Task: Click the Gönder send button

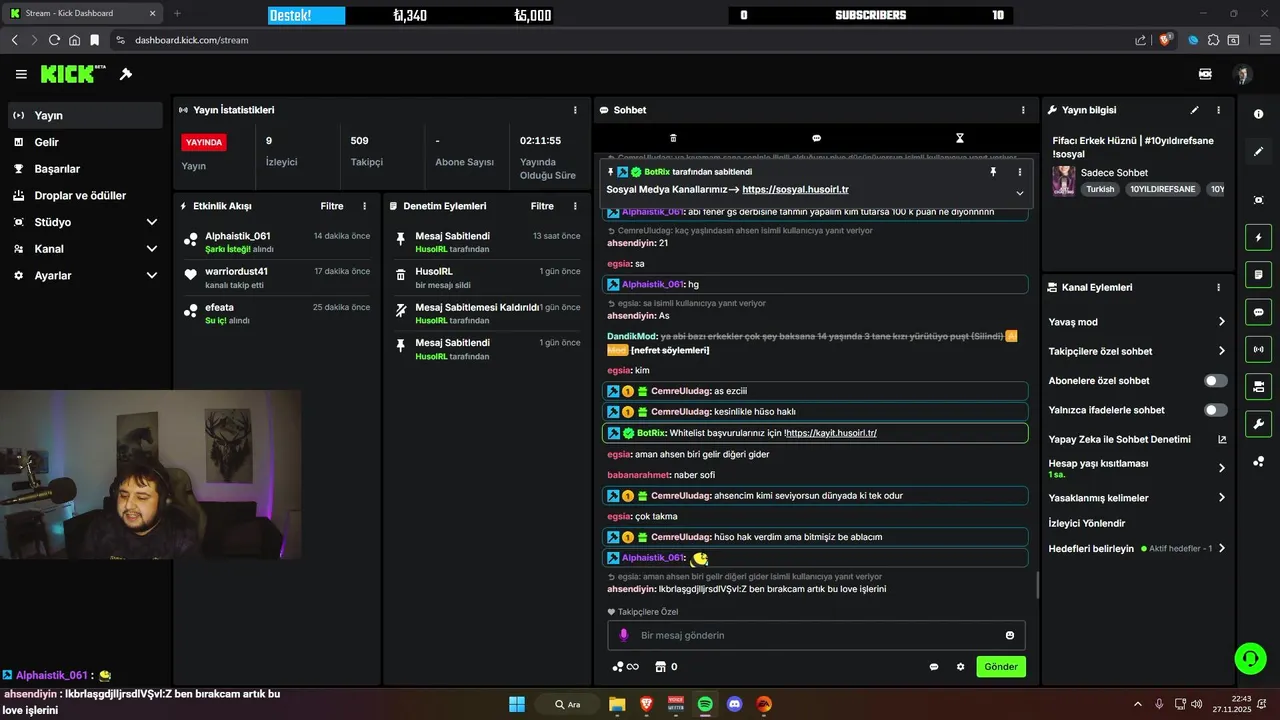Action: click(1001, 666)
